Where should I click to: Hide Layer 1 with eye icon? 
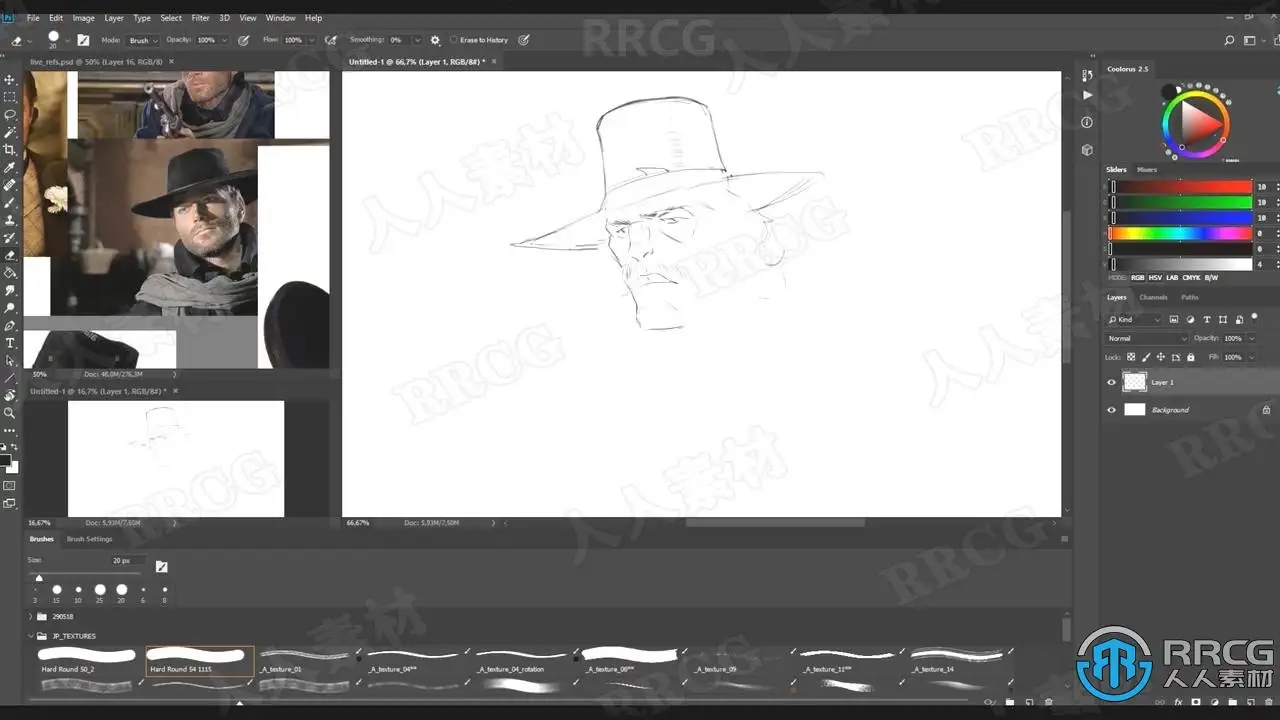pyautogui.click(x=1111, y=382)
